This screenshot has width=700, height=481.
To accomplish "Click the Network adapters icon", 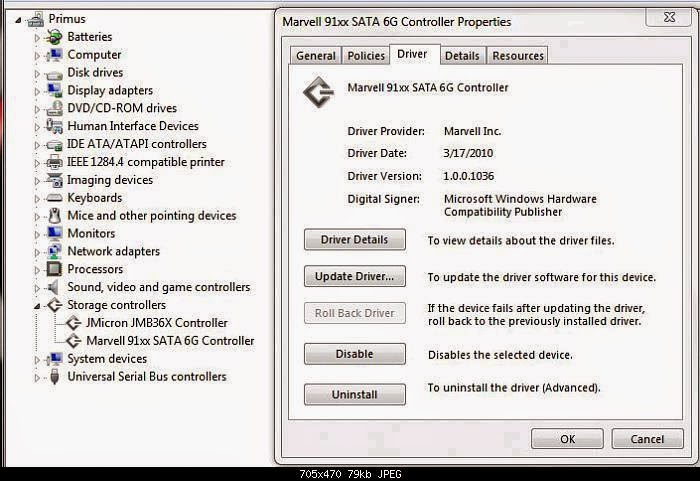I will (x=54, y=251).
